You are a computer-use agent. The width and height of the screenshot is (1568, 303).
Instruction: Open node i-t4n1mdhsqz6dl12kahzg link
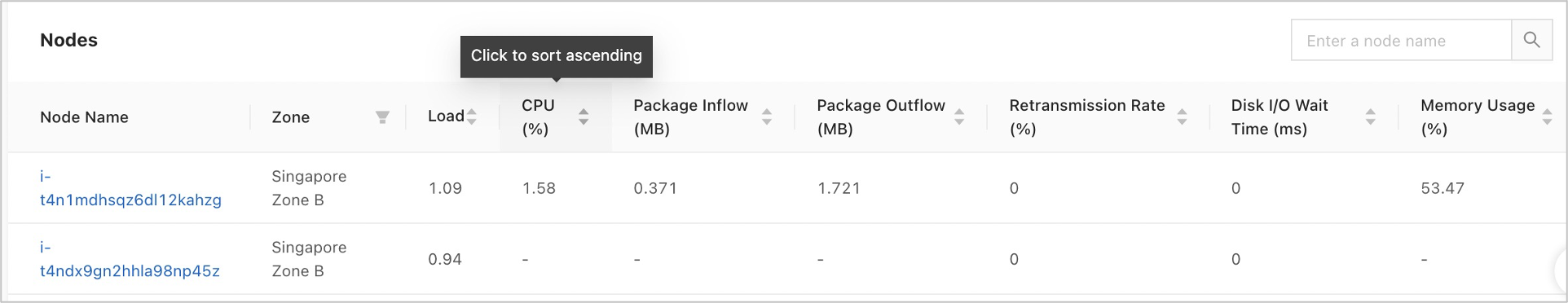point(130,188)
